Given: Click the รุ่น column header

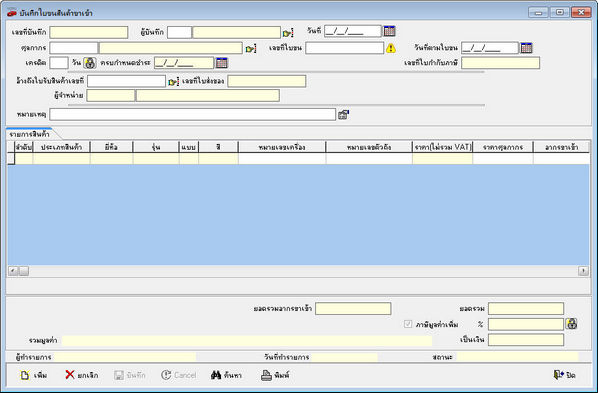Looking at the screenshot, I should pos(156,147).
